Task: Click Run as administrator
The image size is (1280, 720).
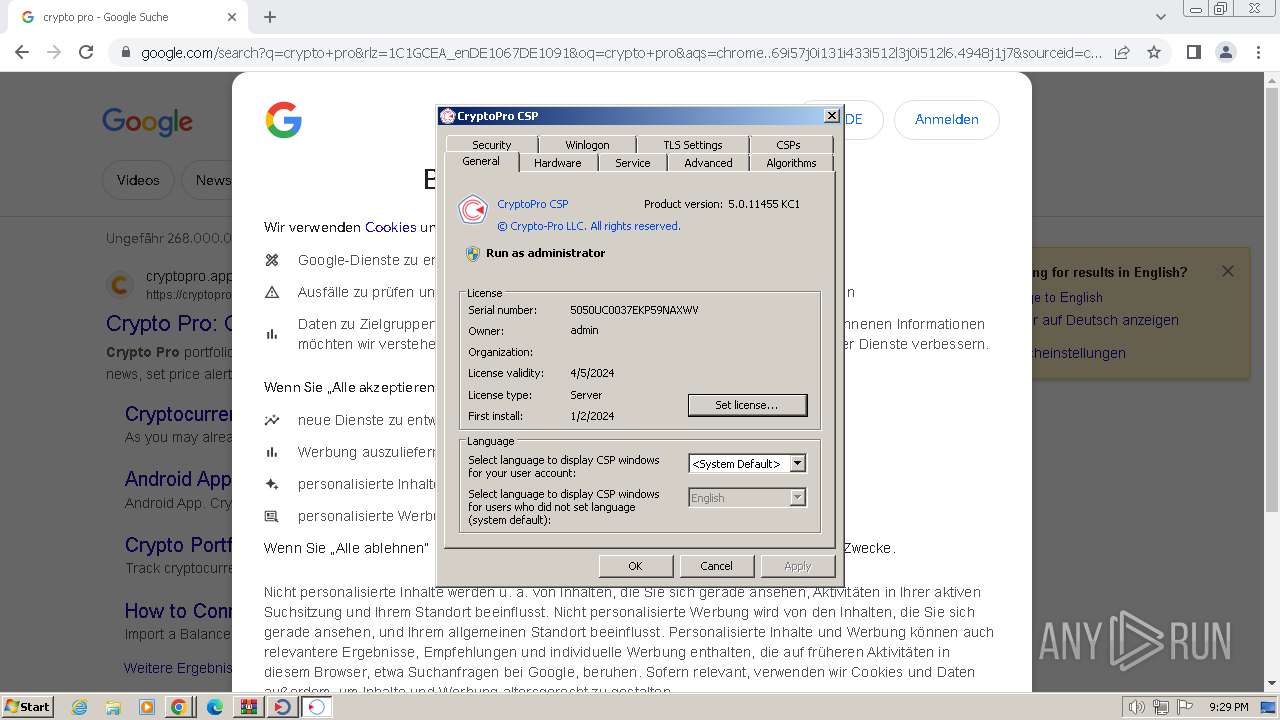Action: click(x=545, y=253)
